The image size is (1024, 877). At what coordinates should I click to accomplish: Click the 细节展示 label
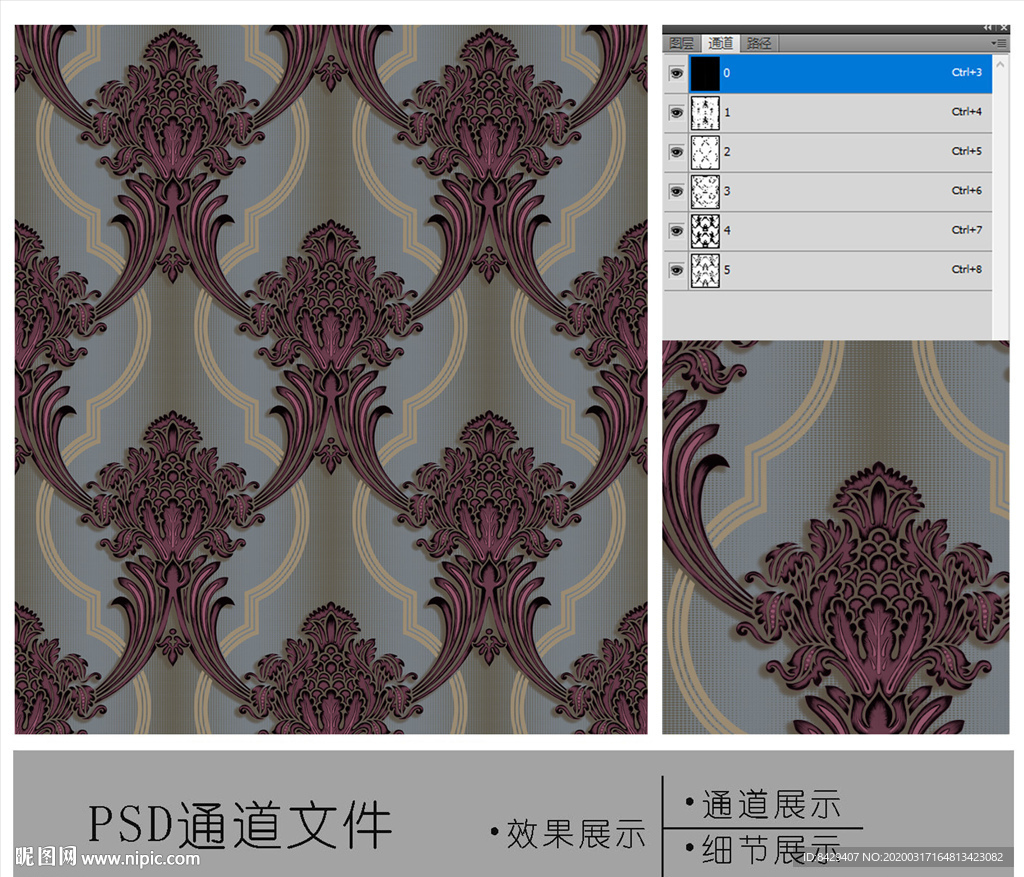[x=771, y=849]
